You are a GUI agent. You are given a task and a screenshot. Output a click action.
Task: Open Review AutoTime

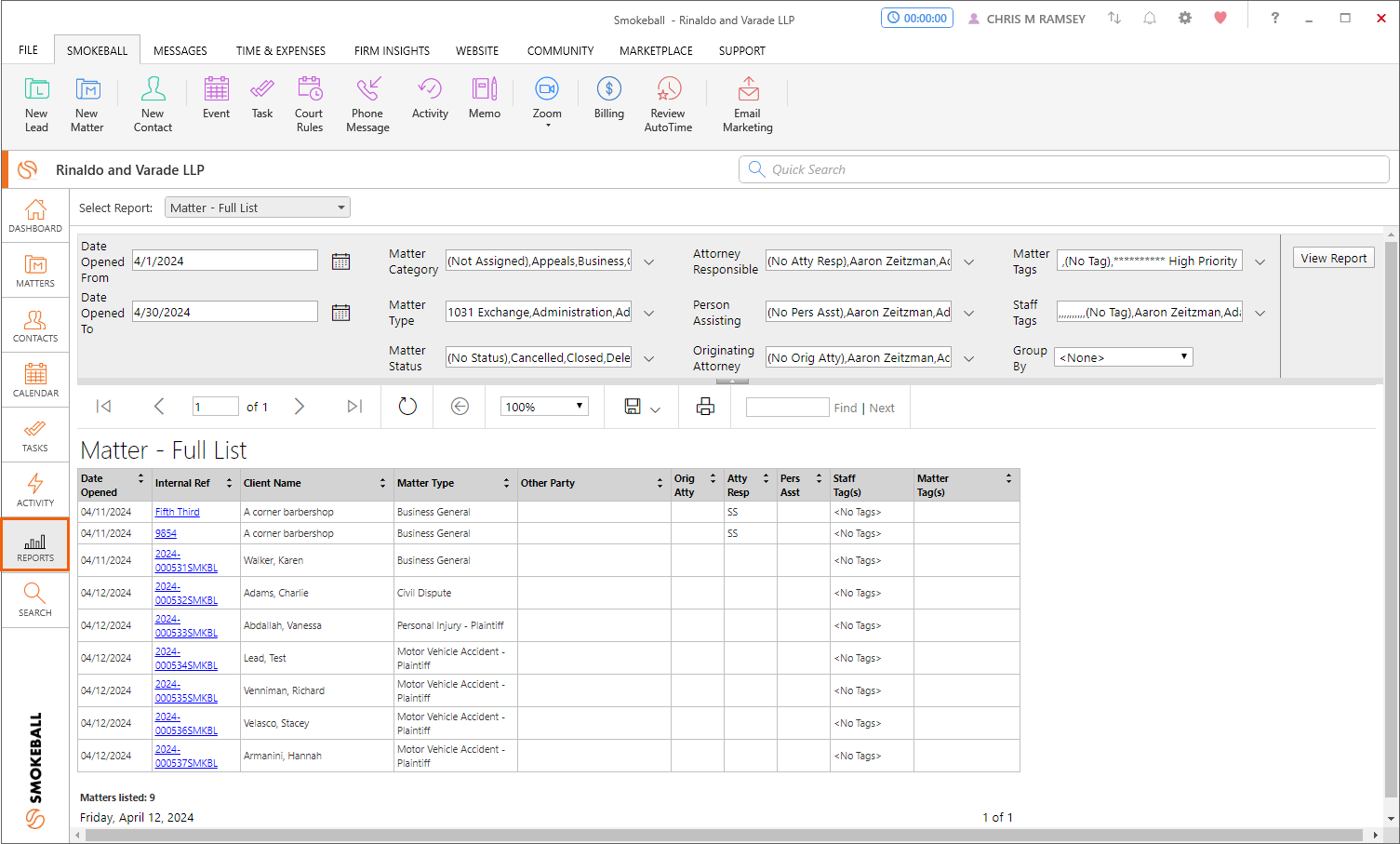click(x=668, y=104)
